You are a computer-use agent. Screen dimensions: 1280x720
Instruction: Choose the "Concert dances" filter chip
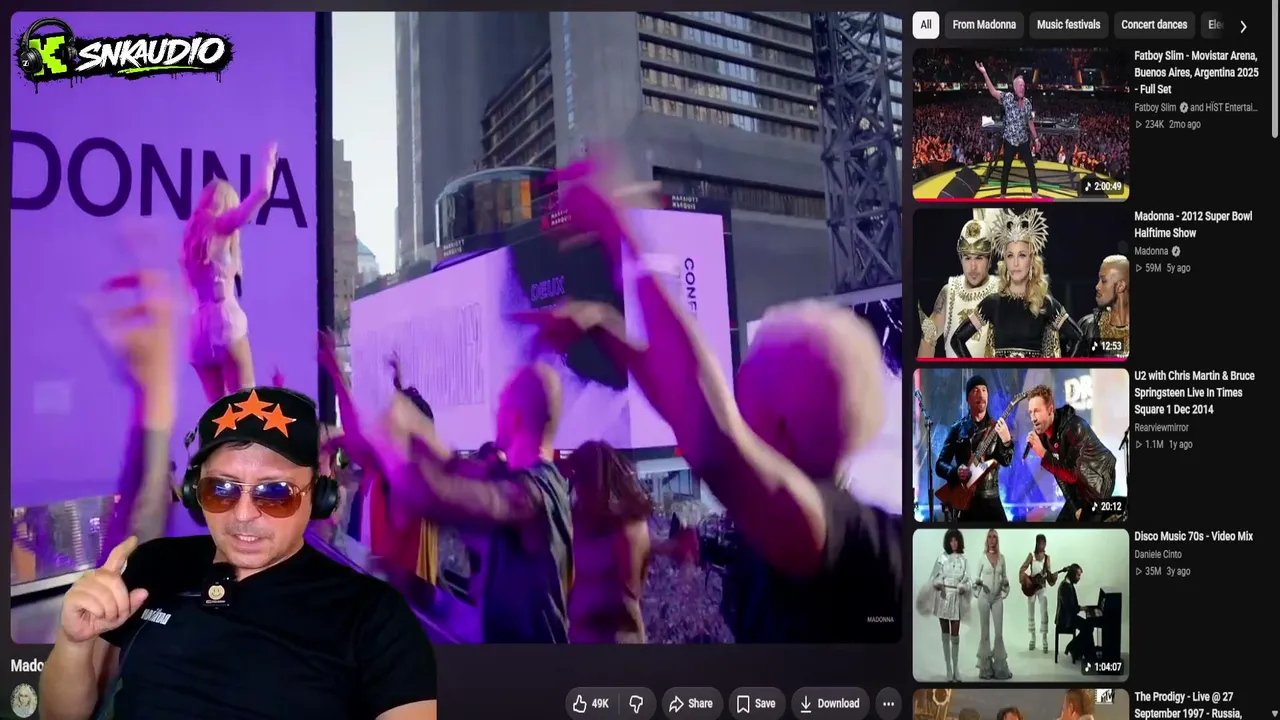pyautogui.click(x=1154, y=25)
